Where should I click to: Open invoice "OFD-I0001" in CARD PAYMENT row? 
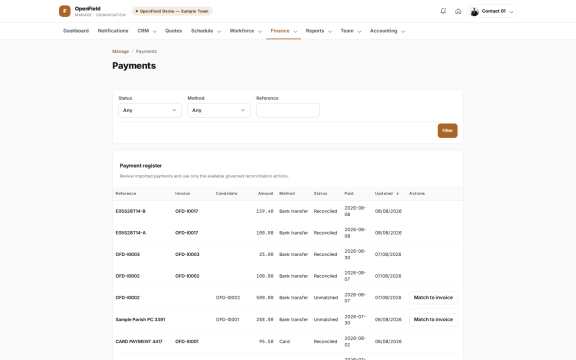[187, 342]
